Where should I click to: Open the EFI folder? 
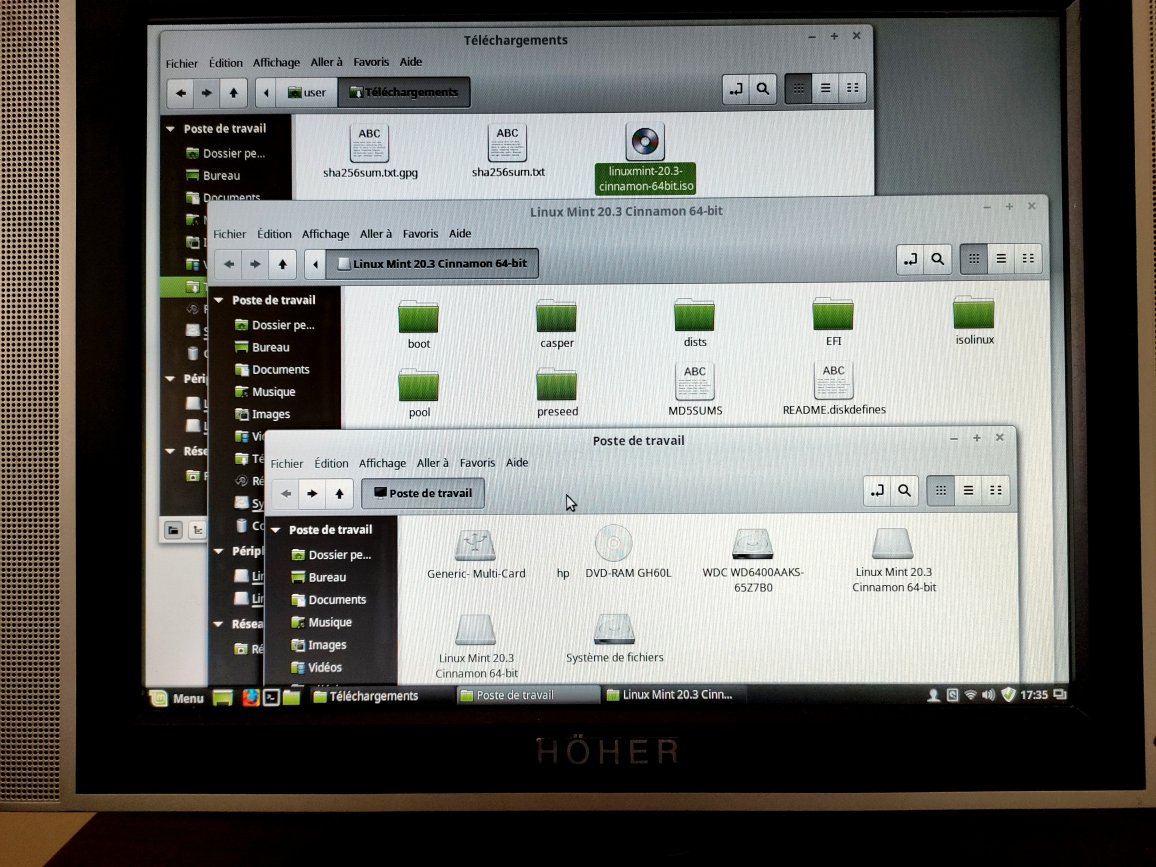click(x=833, y=321)
